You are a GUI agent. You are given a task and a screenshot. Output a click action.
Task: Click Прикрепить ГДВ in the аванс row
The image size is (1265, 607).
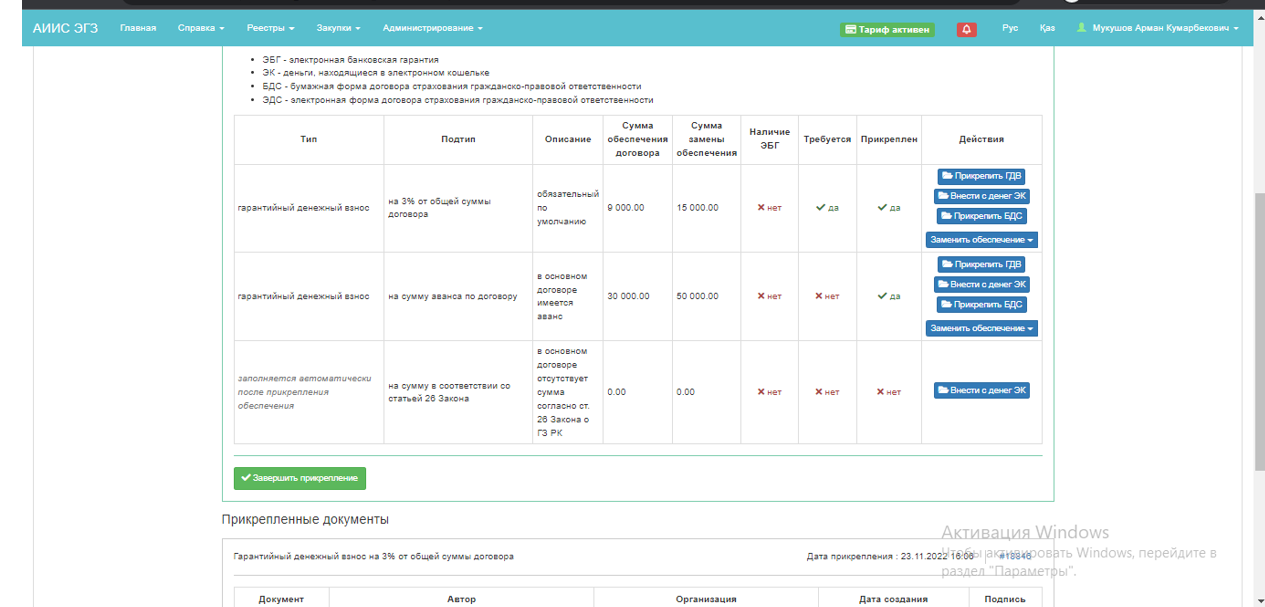click(x=981, y=264)
